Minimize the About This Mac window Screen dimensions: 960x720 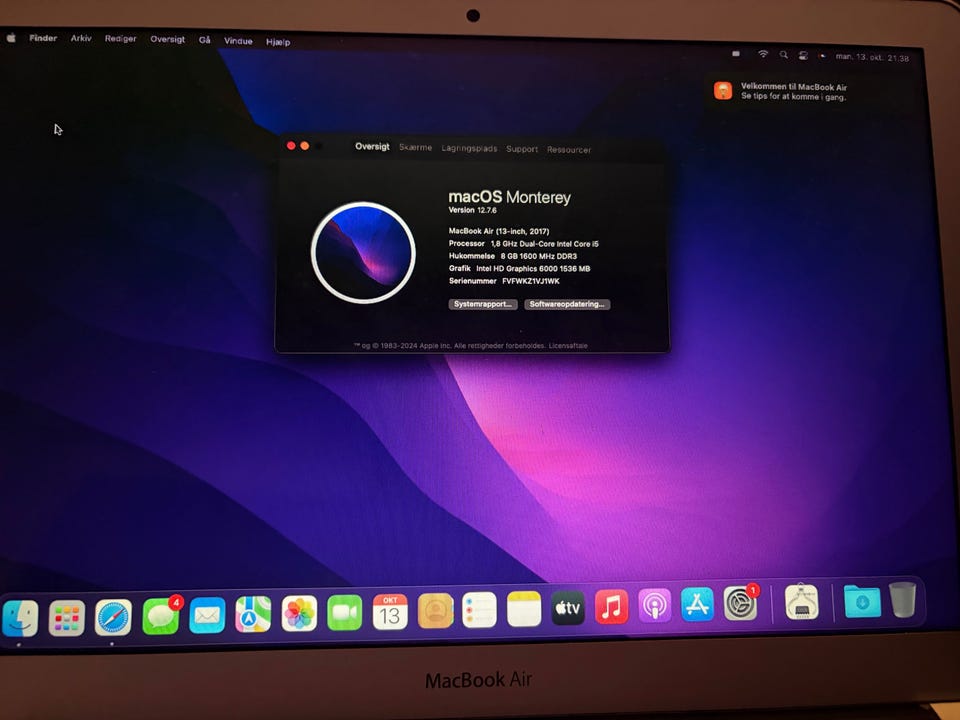304,146
